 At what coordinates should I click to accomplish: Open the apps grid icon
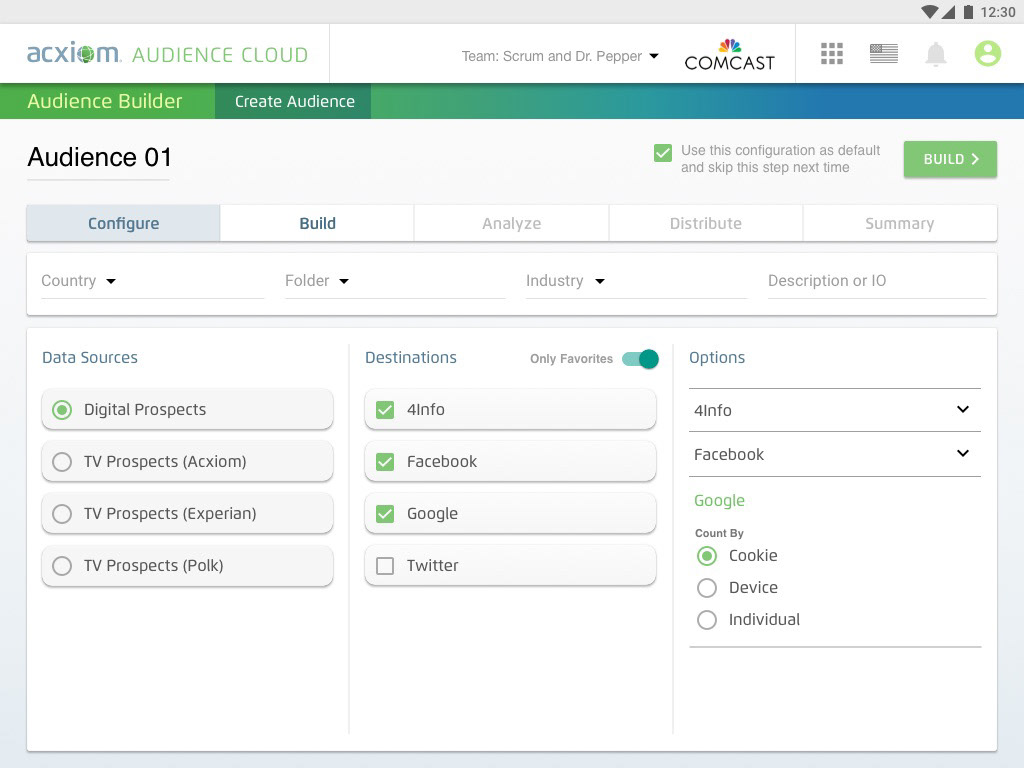point(832,54)
